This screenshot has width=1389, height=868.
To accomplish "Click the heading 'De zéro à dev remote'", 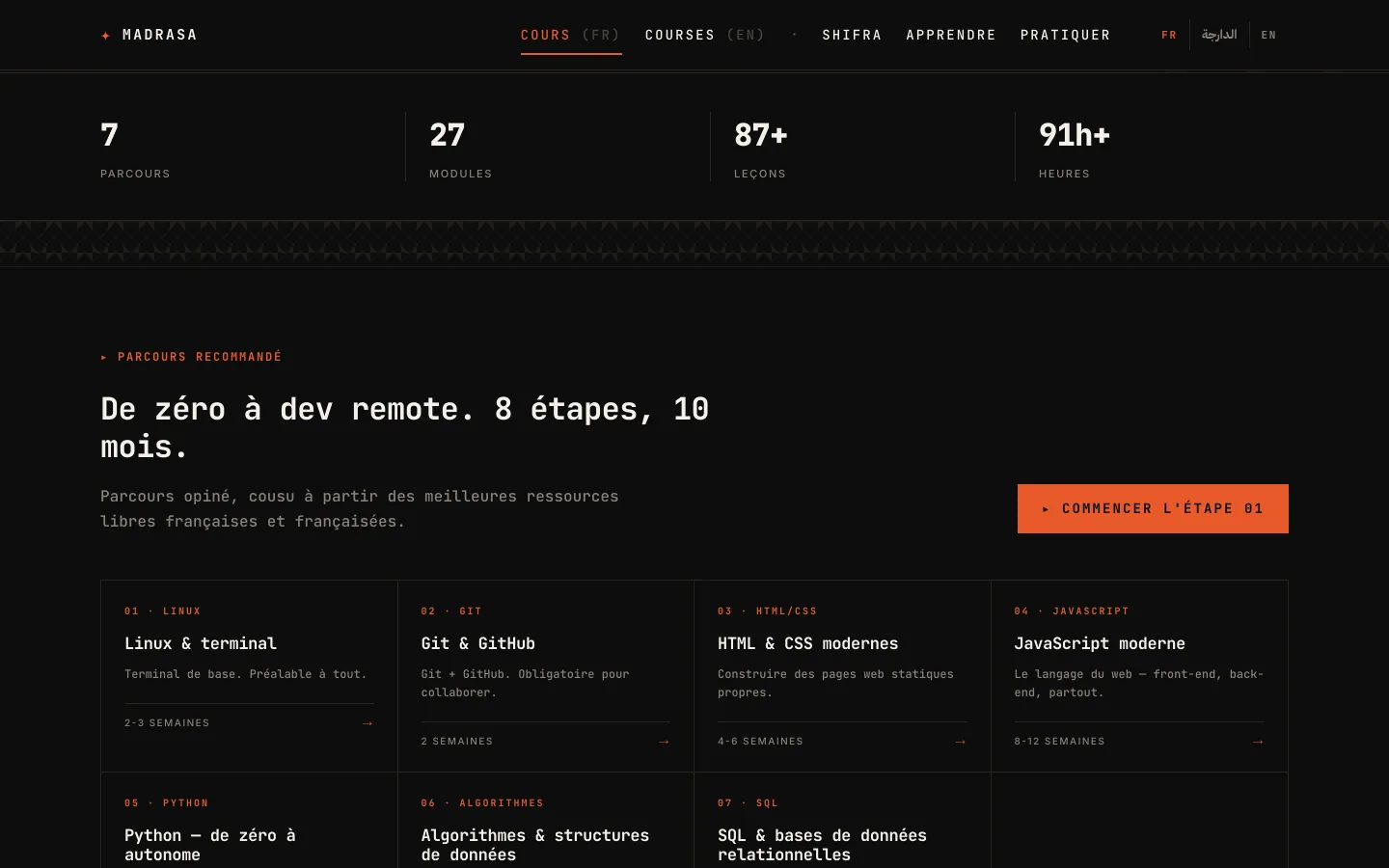I will click(x=405, y=427).
